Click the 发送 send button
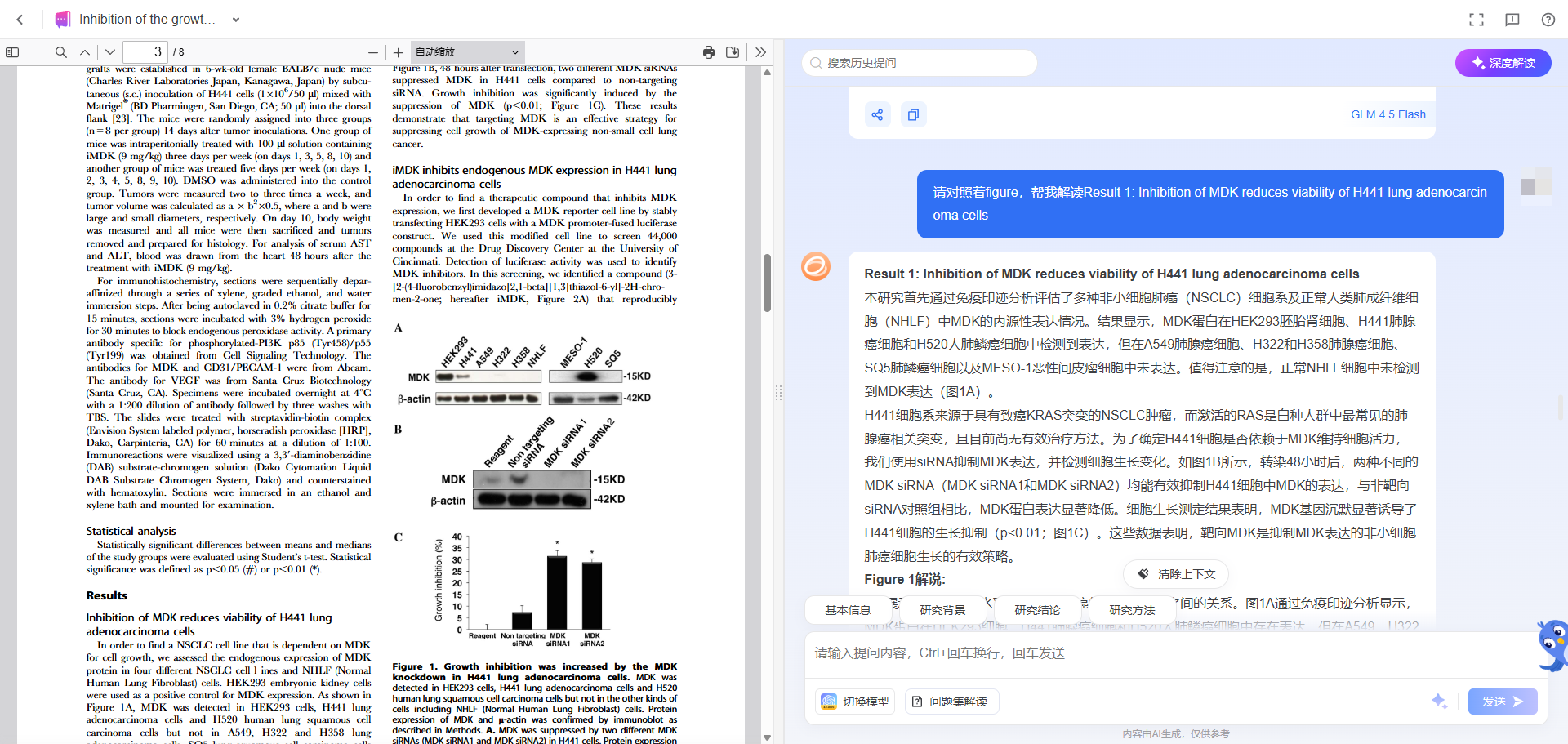The image size is (1568, 744). click(1503, 702)
